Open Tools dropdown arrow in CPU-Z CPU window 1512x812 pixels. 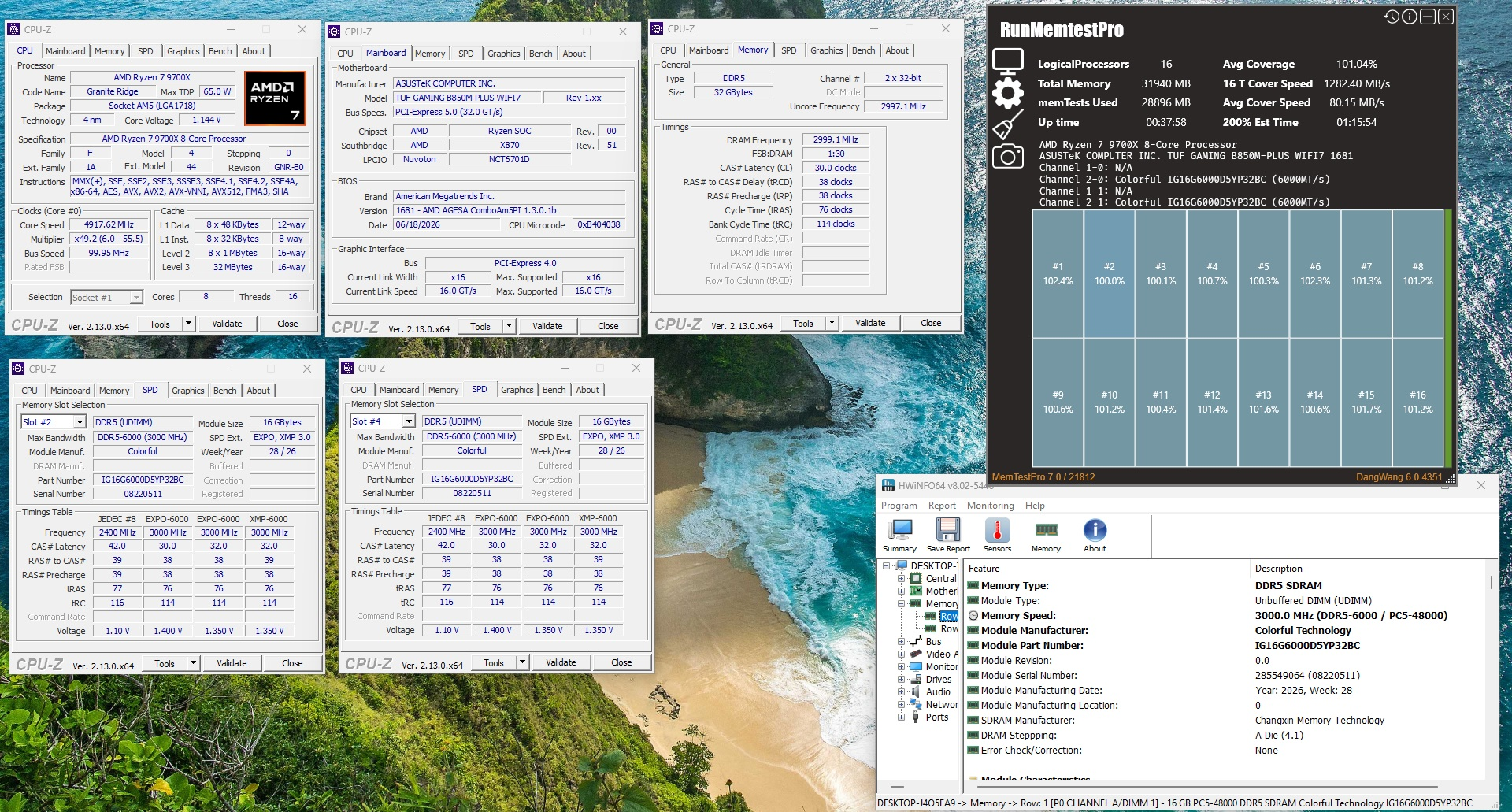point(188,324)
